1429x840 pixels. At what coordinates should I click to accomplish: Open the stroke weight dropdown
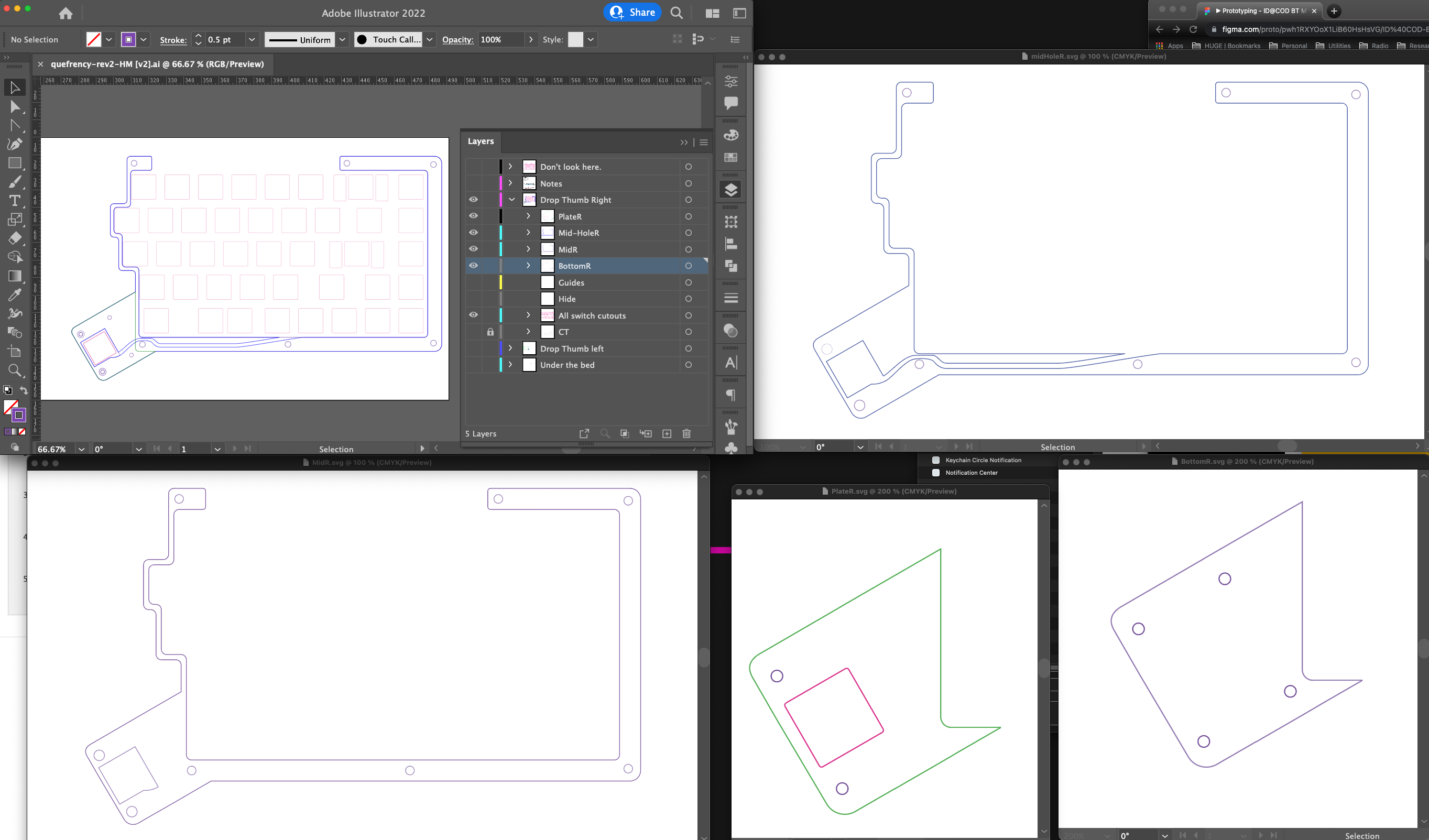252,40
